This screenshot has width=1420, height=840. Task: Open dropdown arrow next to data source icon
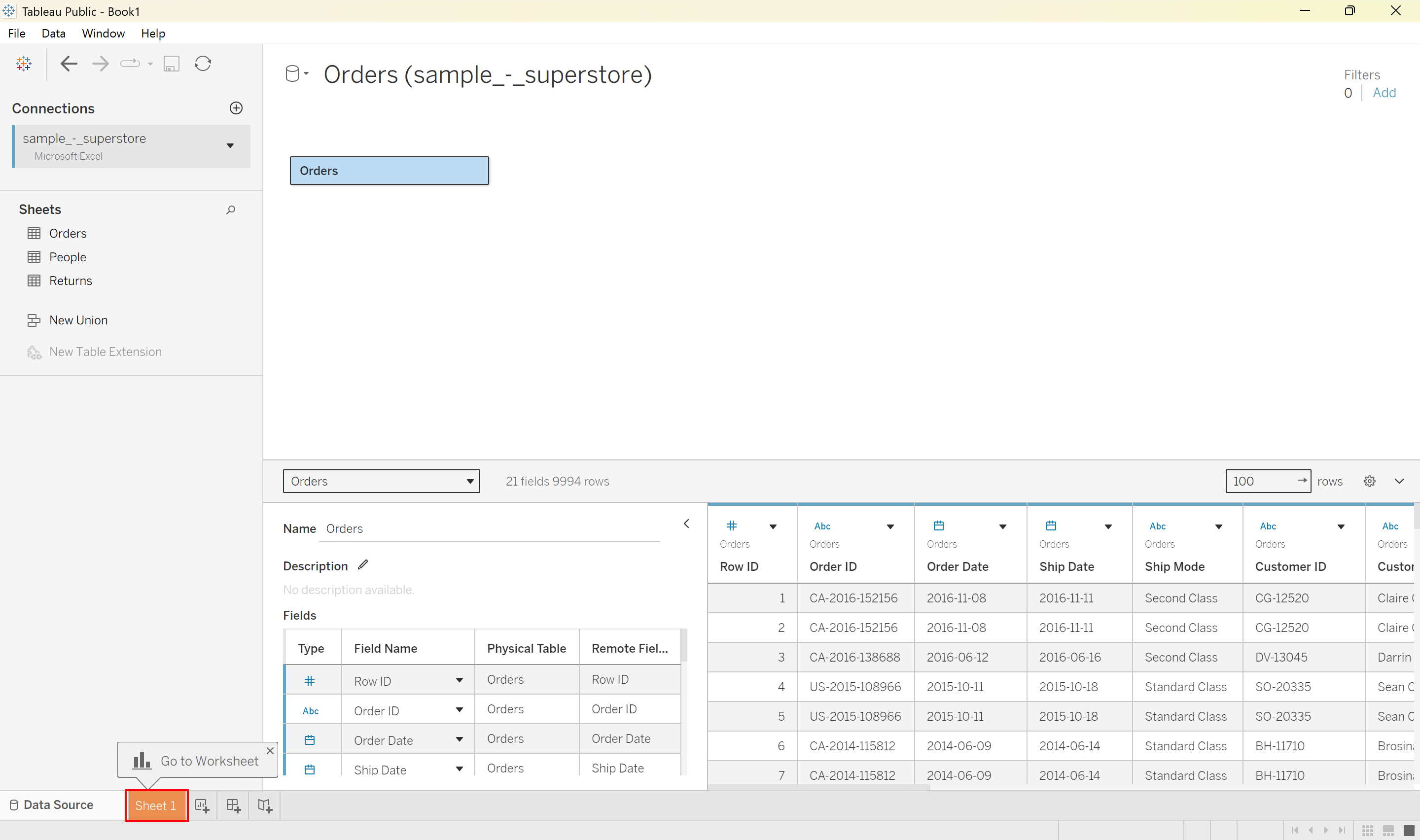coord(306,73)
